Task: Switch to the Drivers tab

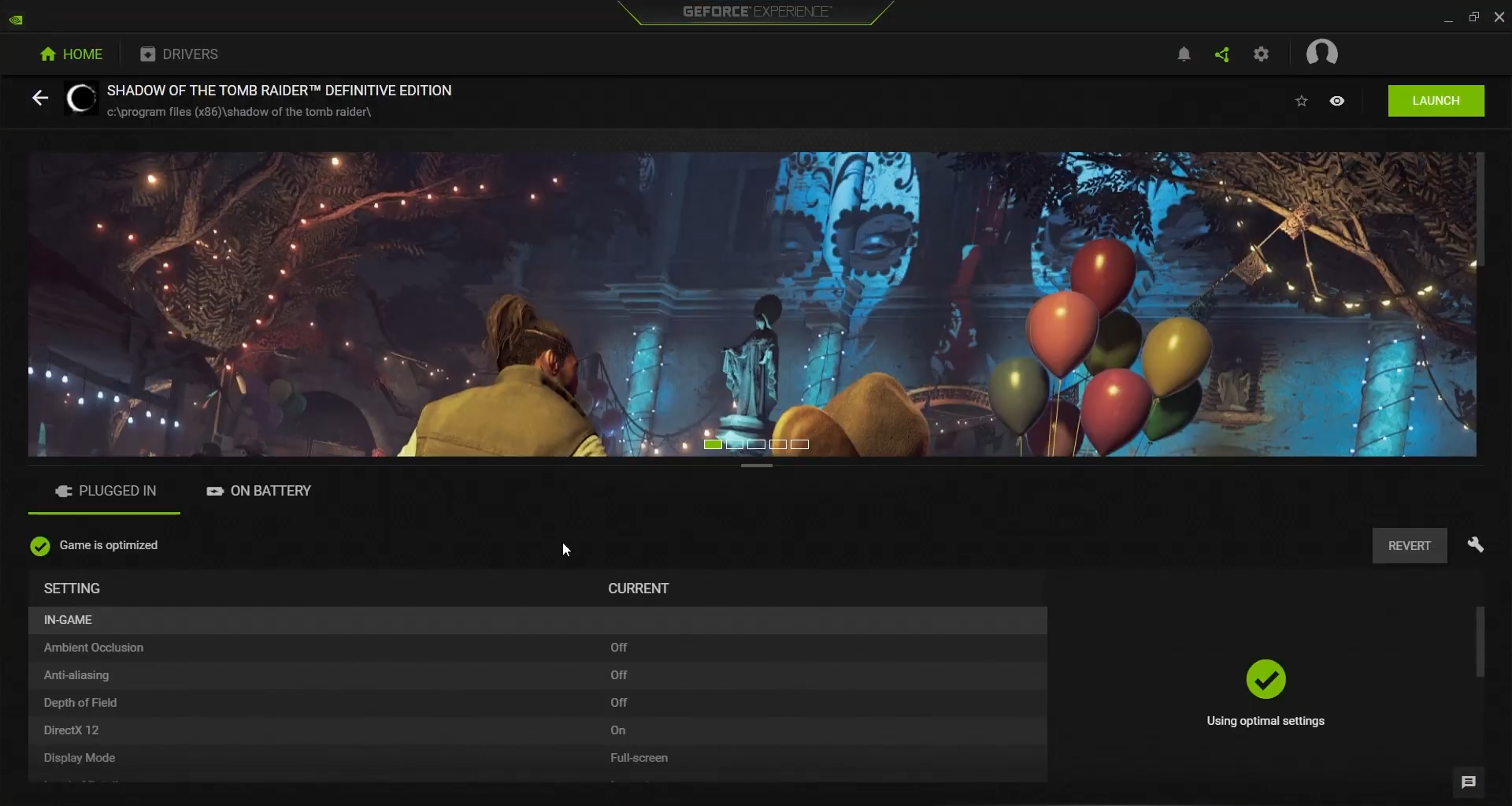Action: pos(180,54)
